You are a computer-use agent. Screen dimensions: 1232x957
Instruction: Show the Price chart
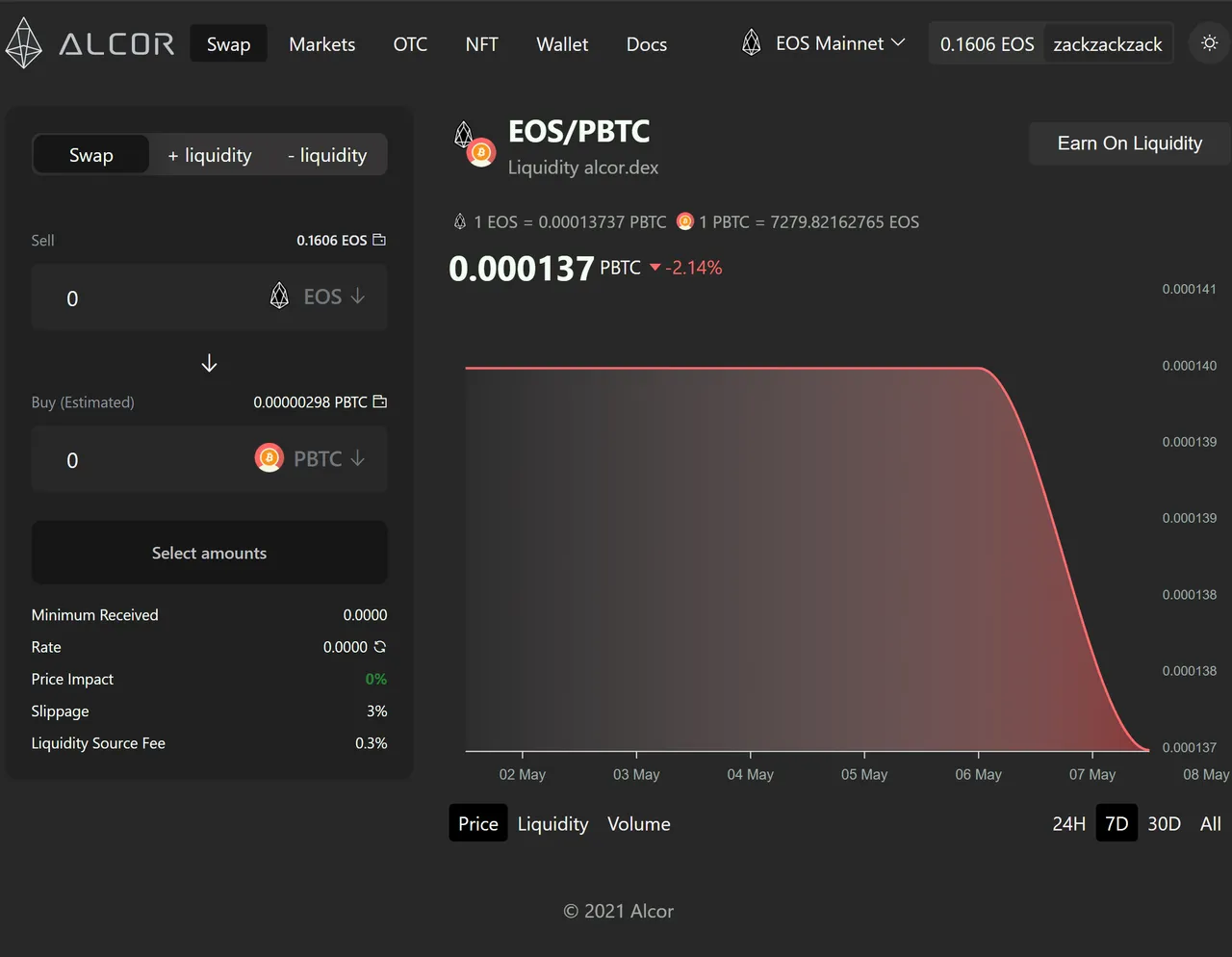pos(478,823)
